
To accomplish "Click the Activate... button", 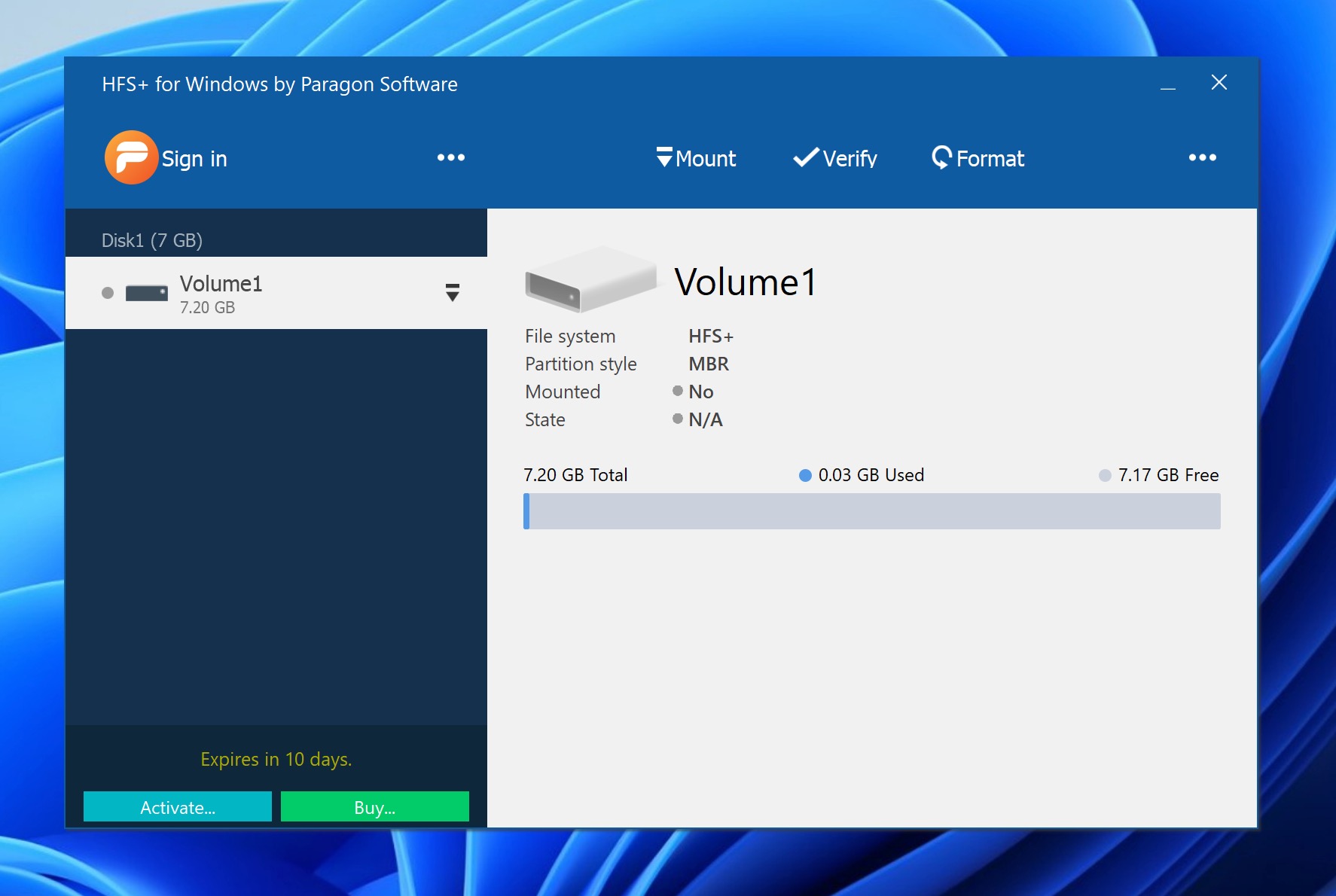I will tap(178, 807).
